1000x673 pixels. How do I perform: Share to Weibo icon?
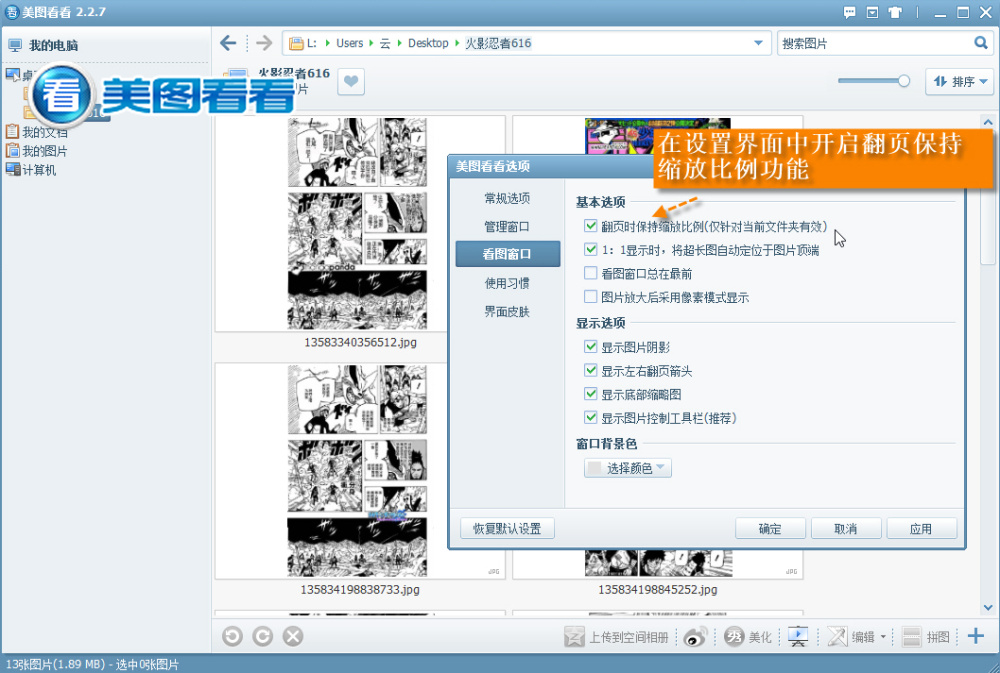(x=695, y=637)
